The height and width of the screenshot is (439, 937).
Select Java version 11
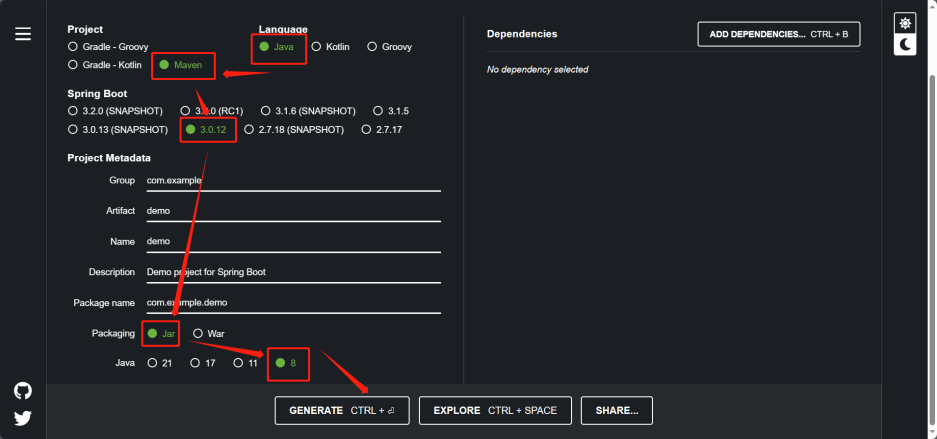click(x=246, y=363)
